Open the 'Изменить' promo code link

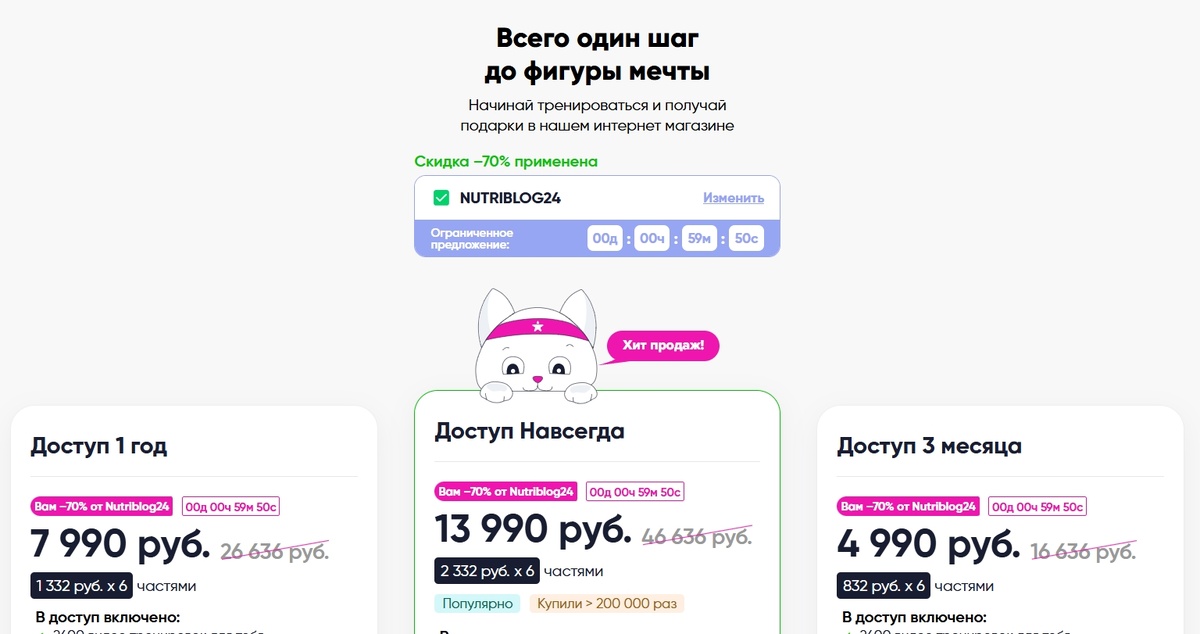[x=733, y=198]
